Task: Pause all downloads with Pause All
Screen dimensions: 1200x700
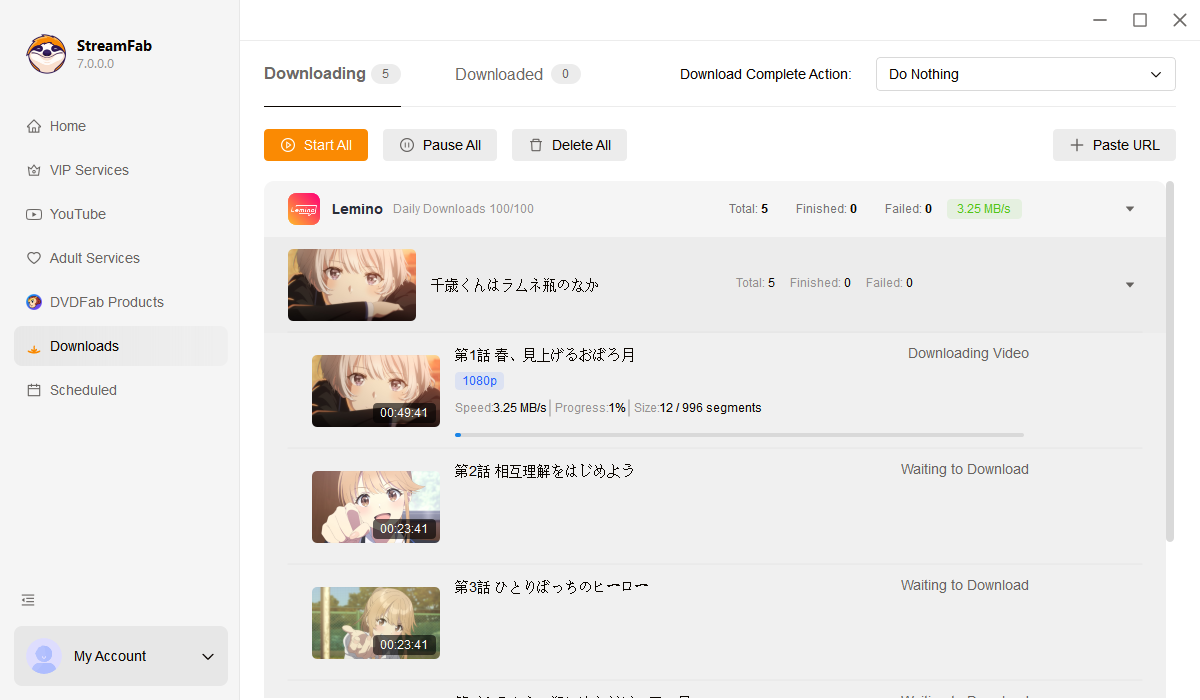Action: (440, 145)
